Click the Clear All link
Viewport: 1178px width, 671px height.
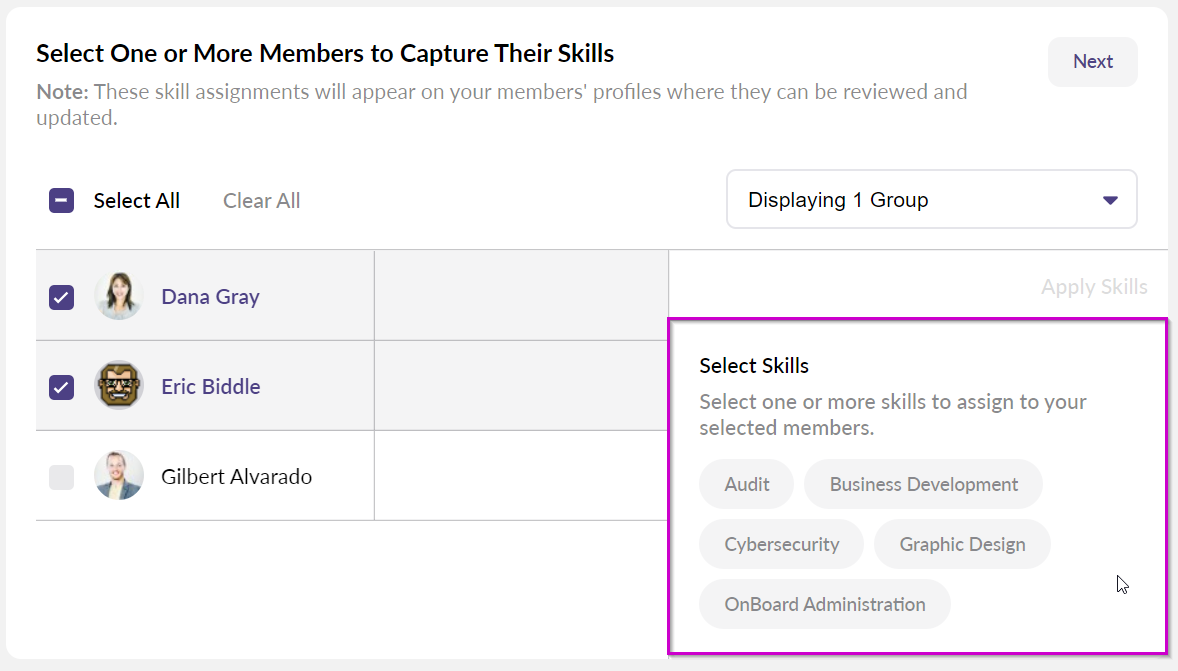point(262,201)
